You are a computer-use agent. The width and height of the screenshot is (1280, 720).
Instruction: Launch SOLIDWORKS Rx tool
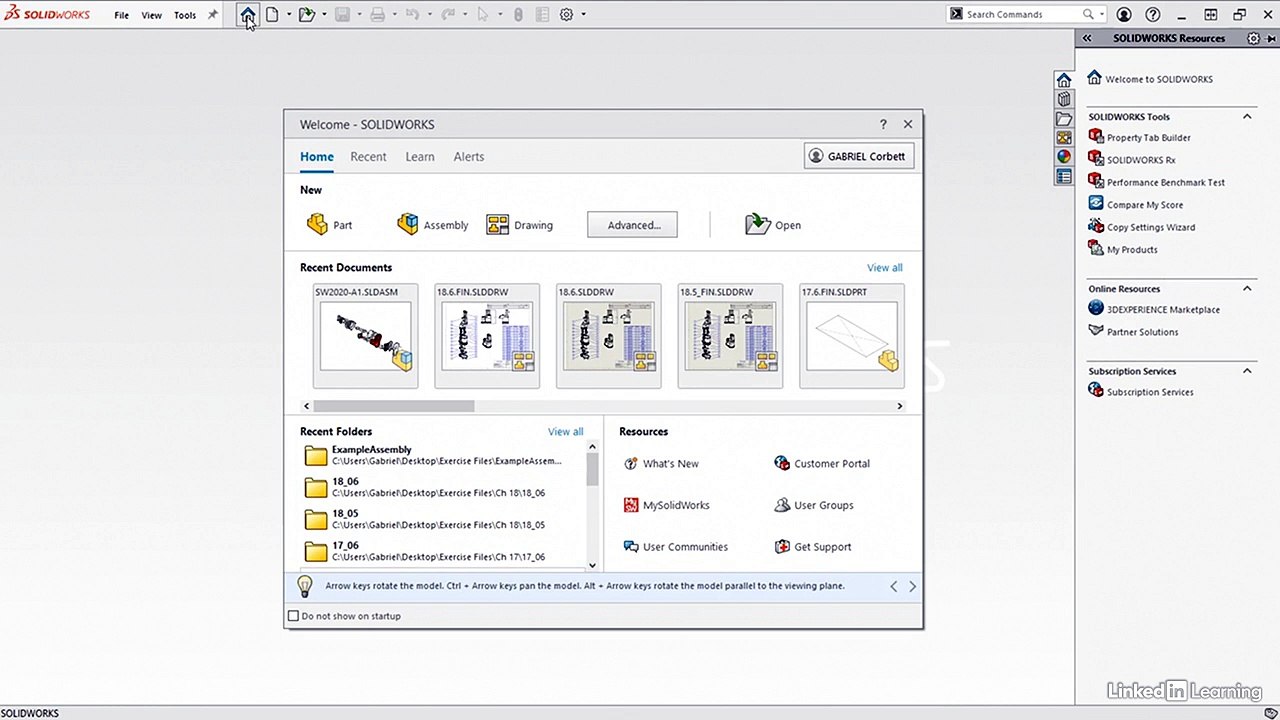[x=1131, y=160]
